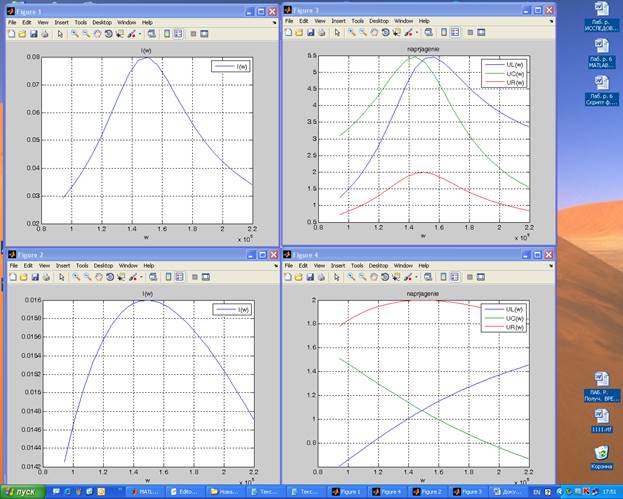Viewport: 623px width, 499px height.
Task: Activate Zoom Out tool in Figure 1
Action: (x=86, y=34)
